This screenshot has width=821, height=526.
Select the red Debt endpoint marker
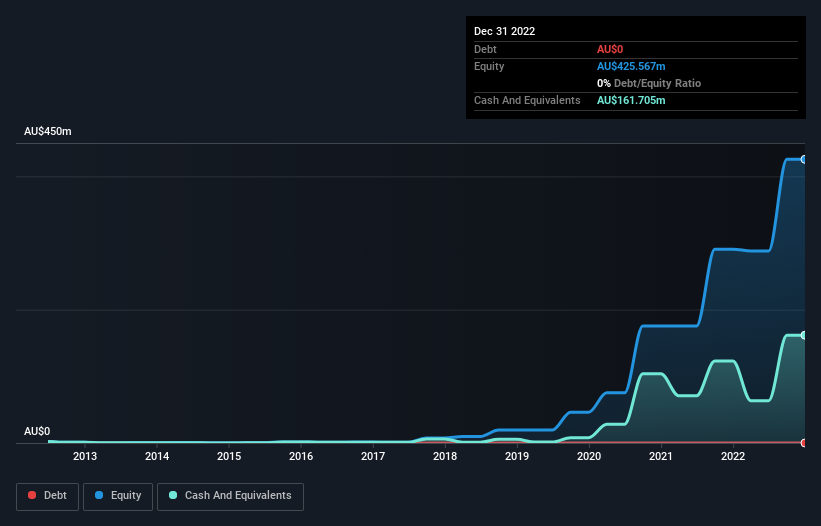[x=804, y=443]
